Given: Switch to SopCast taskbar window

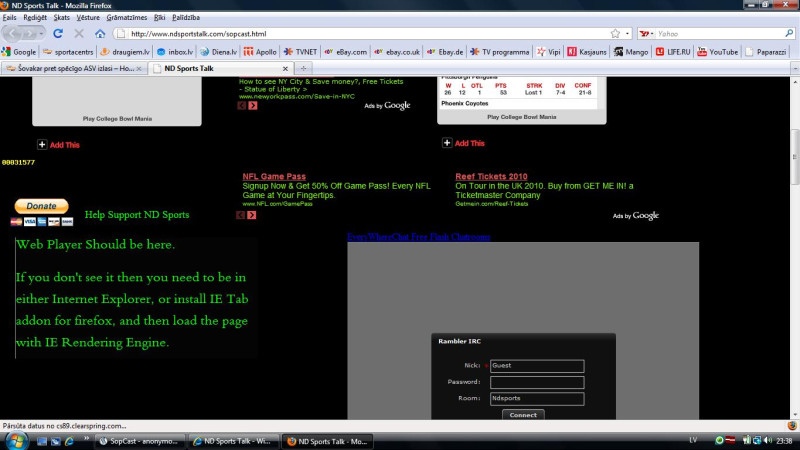Looking at the screenshot, I should [x=139, y=441].
